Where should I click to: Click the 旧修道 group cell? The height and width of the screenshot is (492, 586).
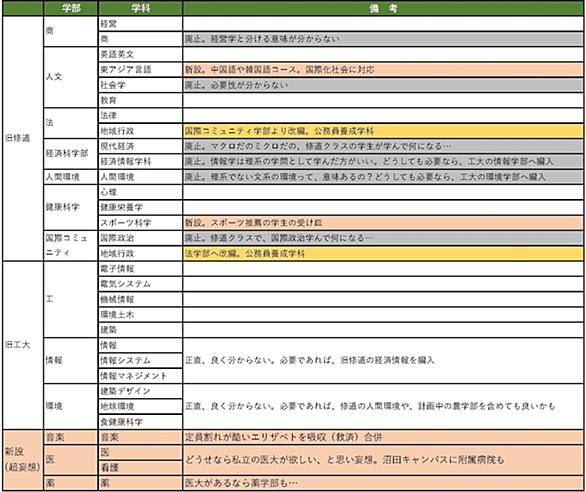(23, 138)
